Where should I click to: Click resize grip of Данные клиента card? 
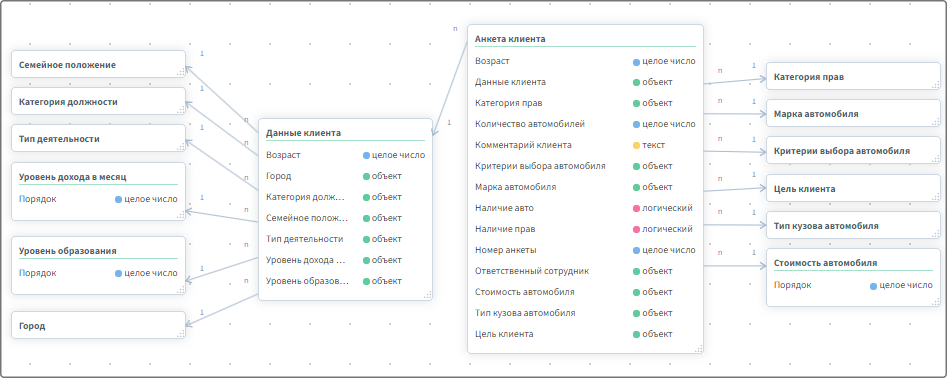[x=428, y=295]
